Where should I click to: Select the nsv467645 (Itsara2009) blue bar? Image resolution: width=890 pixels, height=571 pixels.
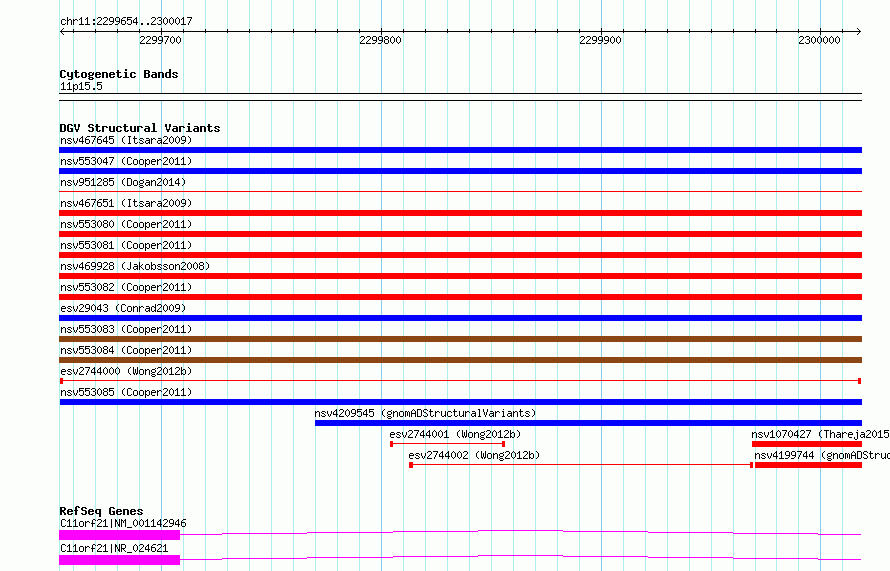(460, 150)
